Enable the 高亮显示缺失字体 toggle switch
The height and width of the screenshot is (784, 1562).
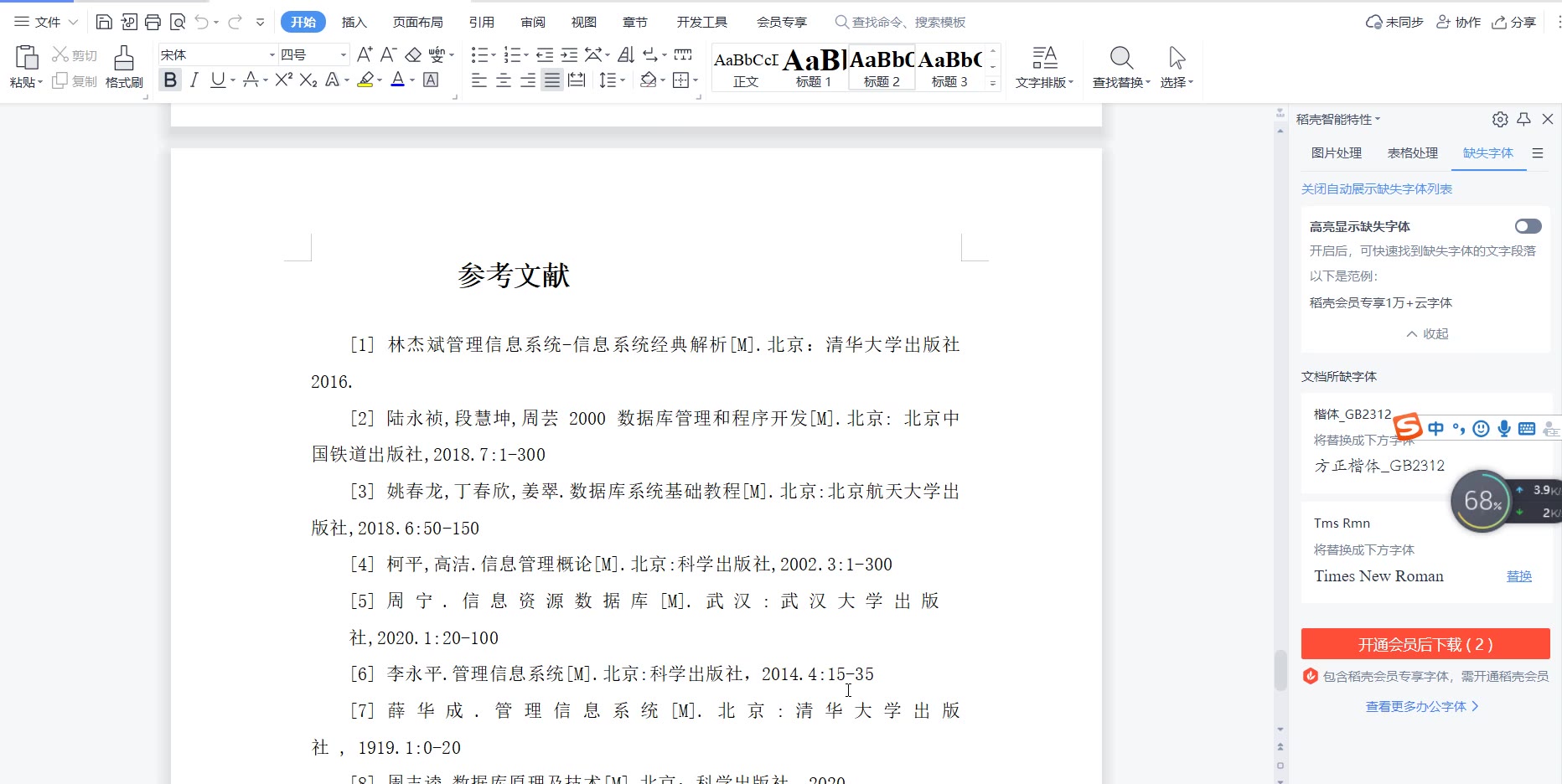tap(1528, 226)
